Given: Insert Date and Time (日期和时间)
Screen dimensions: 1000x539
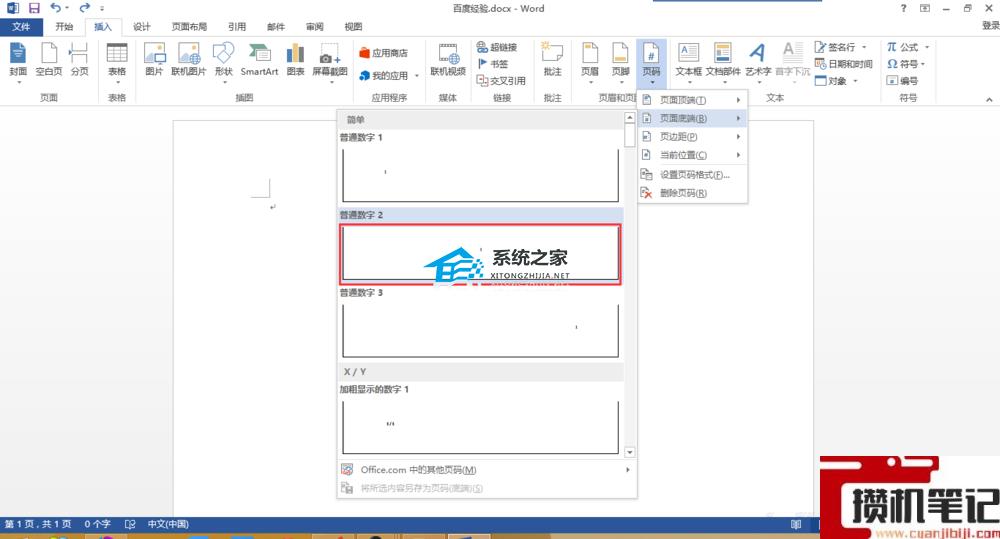Looking at the screenshot, I should [843, 64].
